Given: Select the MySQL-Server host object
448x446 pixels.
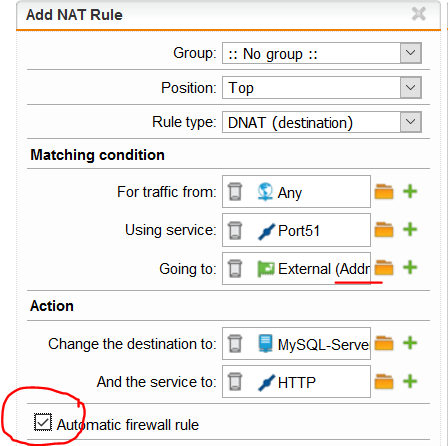Looking at the screenshot, I should 314,344.
